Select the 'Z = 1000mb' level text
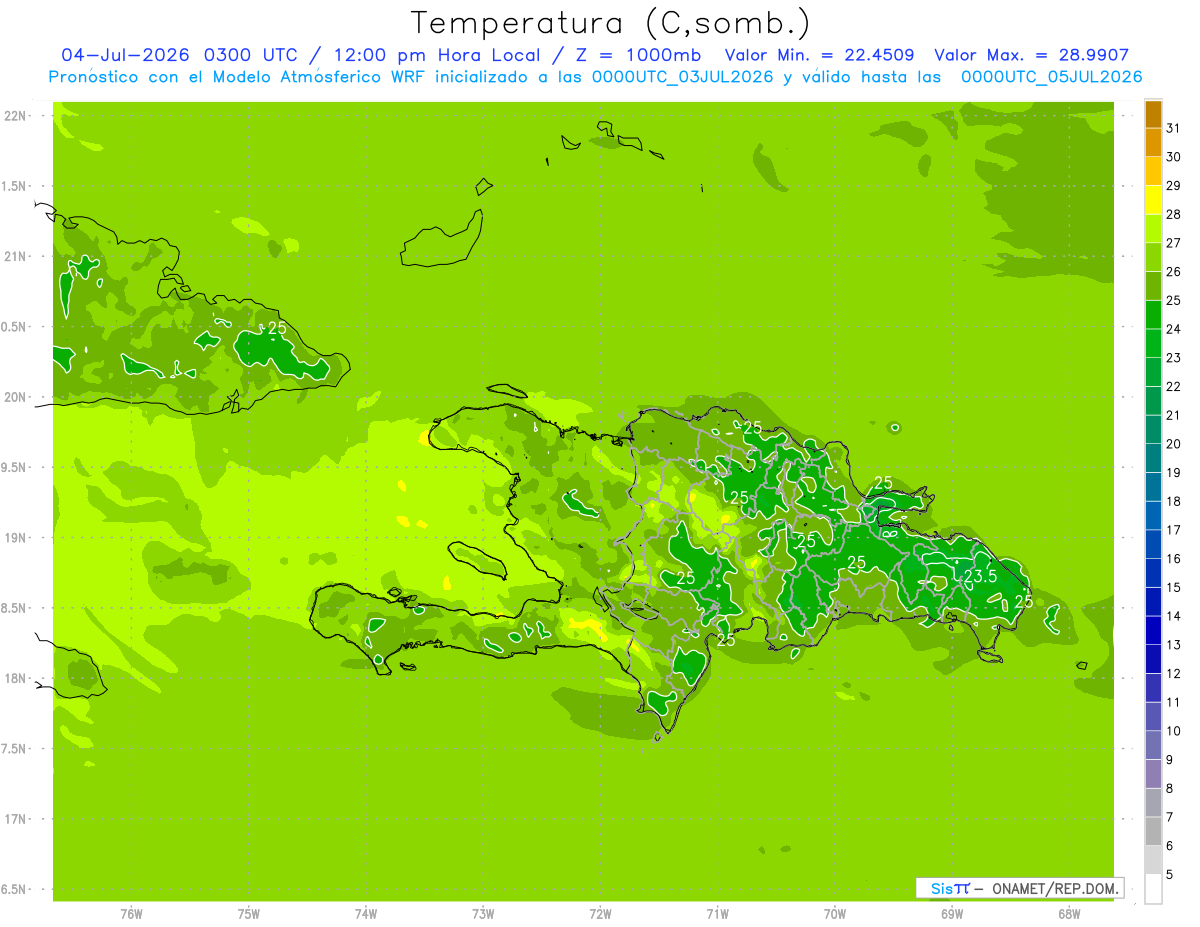This screenshot has height=927, width=1200. (637, 55)
